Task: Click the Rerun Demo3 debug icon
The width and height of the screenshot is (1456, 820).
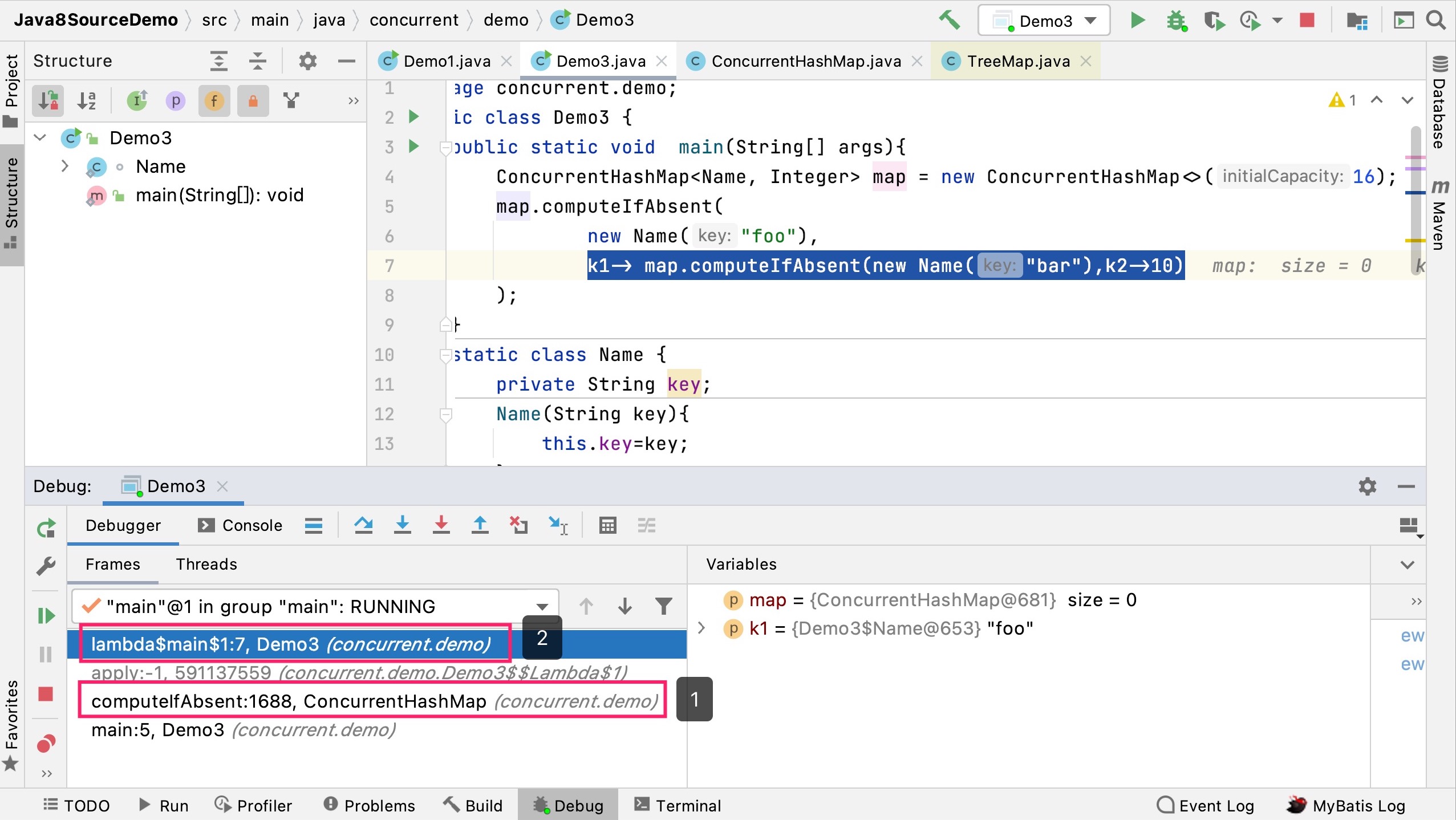Action: click(x=46, y=528)
